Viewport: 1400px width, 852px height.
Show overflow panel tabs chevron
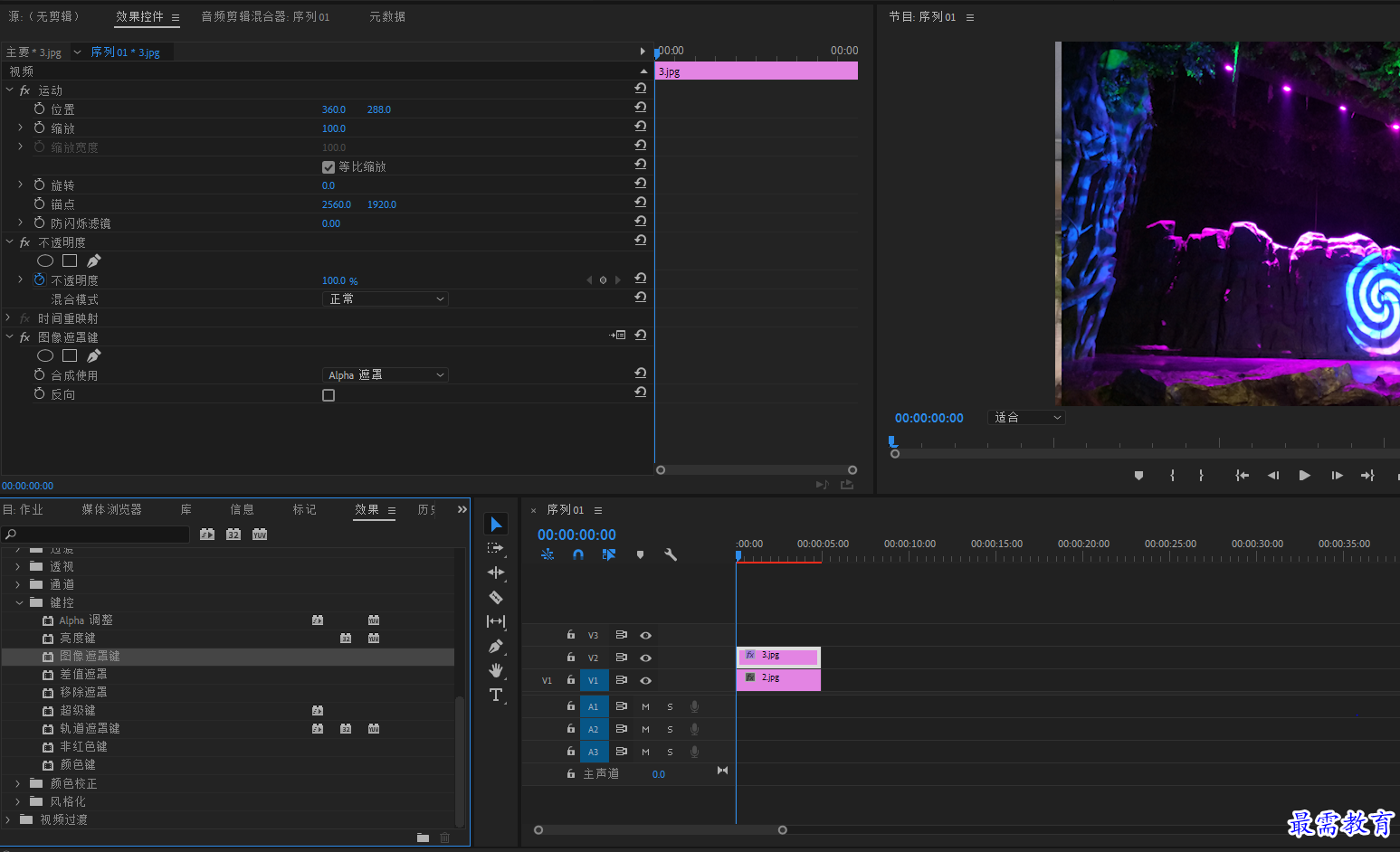(462, 510)
